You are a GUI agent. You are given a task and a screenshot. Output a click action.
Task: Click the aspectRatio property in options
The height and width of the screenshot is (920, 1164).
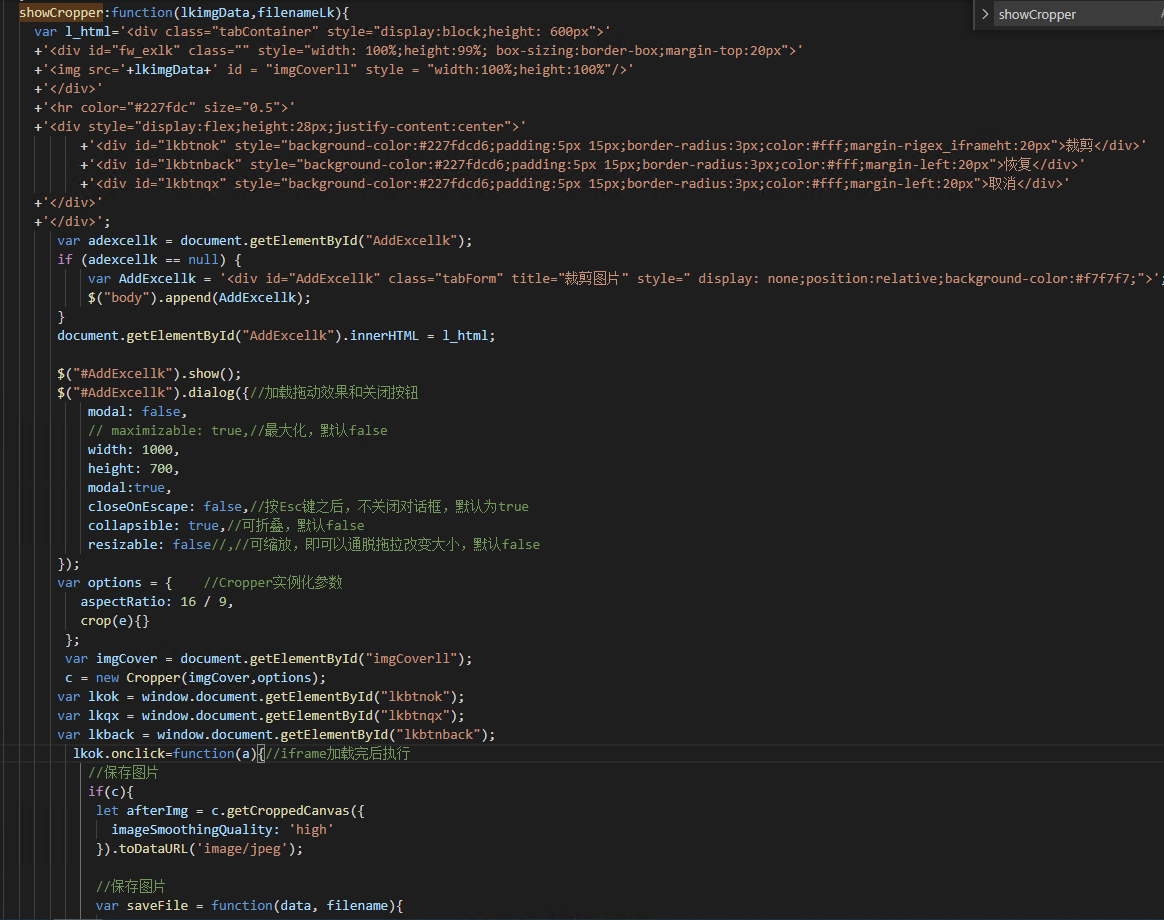125,602
